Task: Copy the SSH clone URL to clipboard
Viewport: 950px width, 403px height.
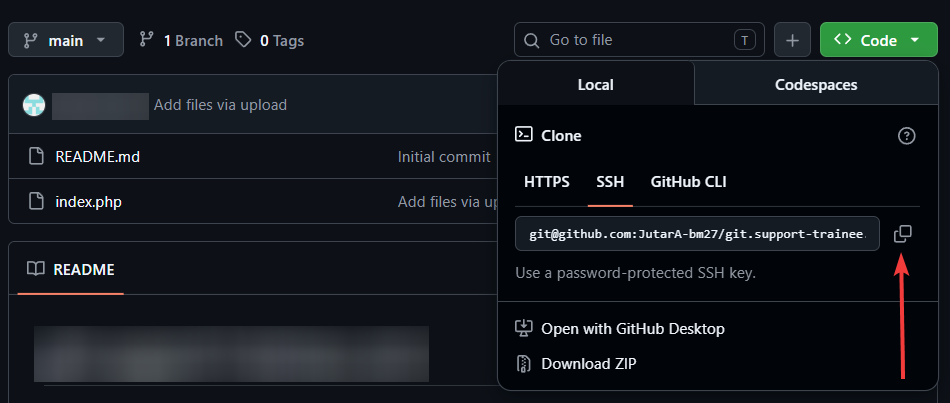Action: tap(903, 233)
